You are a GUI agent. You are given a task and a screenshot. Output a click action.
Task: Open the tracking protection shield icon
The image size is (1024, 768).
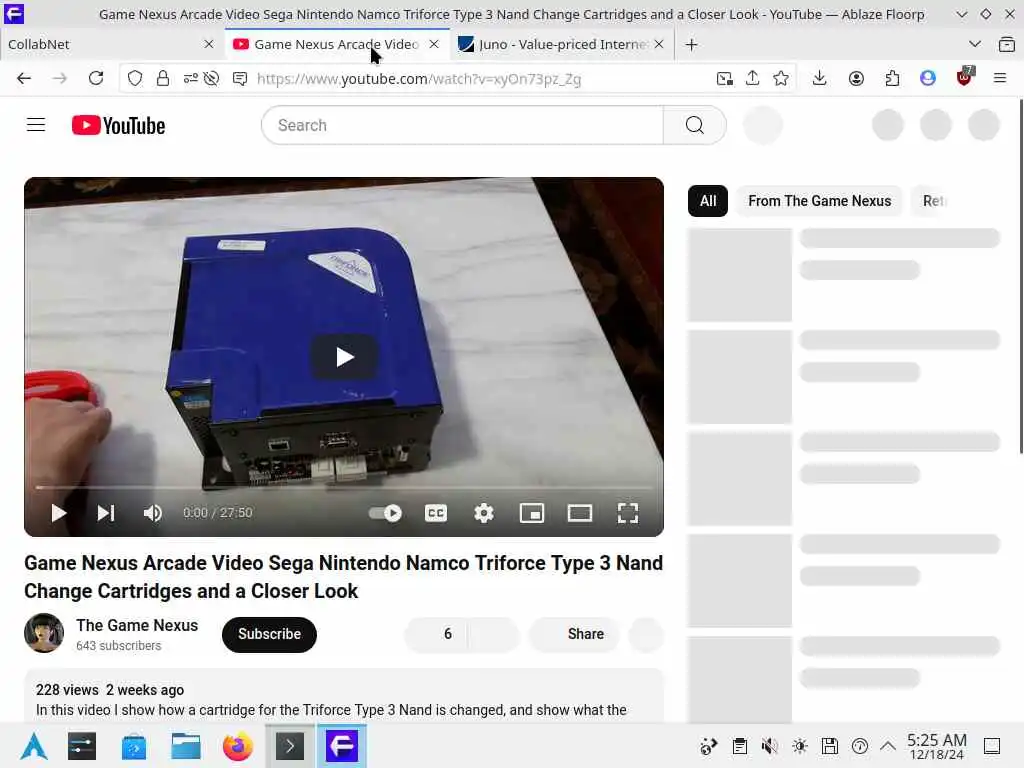135,78
